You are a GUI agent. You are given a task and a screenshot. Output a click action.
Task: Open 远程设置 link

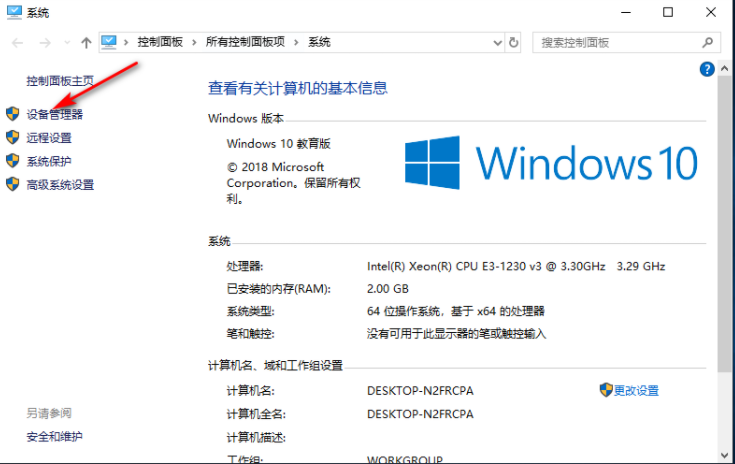[x=49, y=137]
